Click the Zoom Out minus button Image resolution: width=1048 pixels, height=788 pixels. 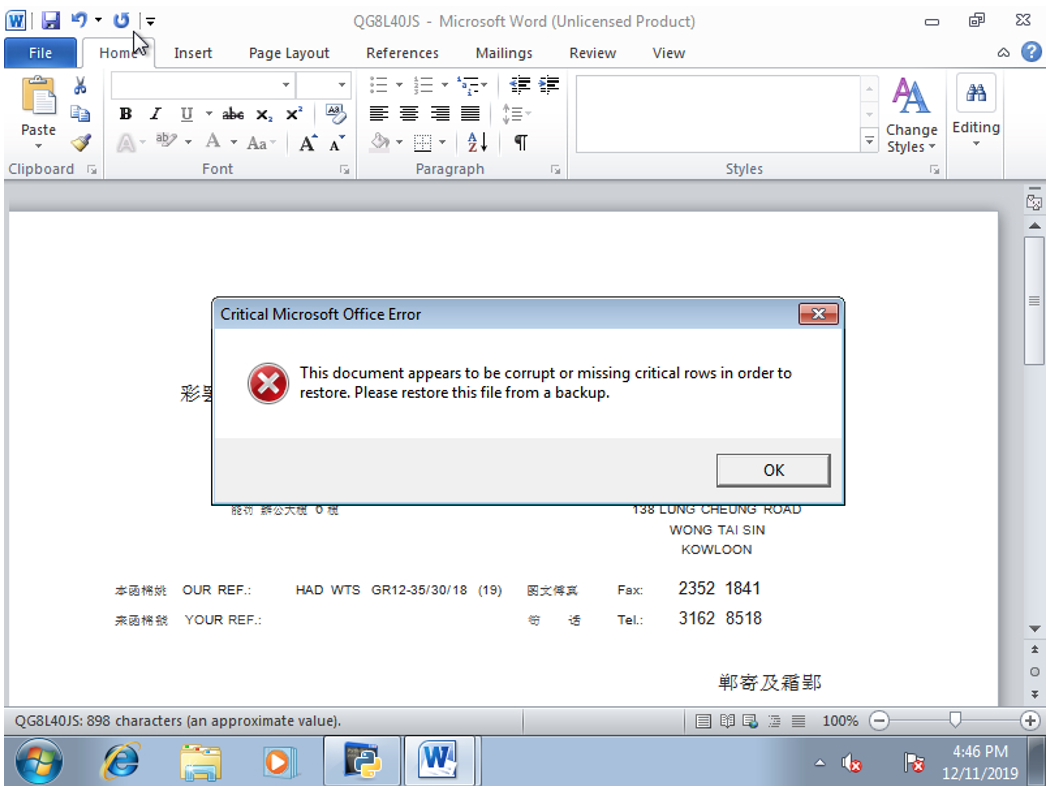click(x=880, y=720)
